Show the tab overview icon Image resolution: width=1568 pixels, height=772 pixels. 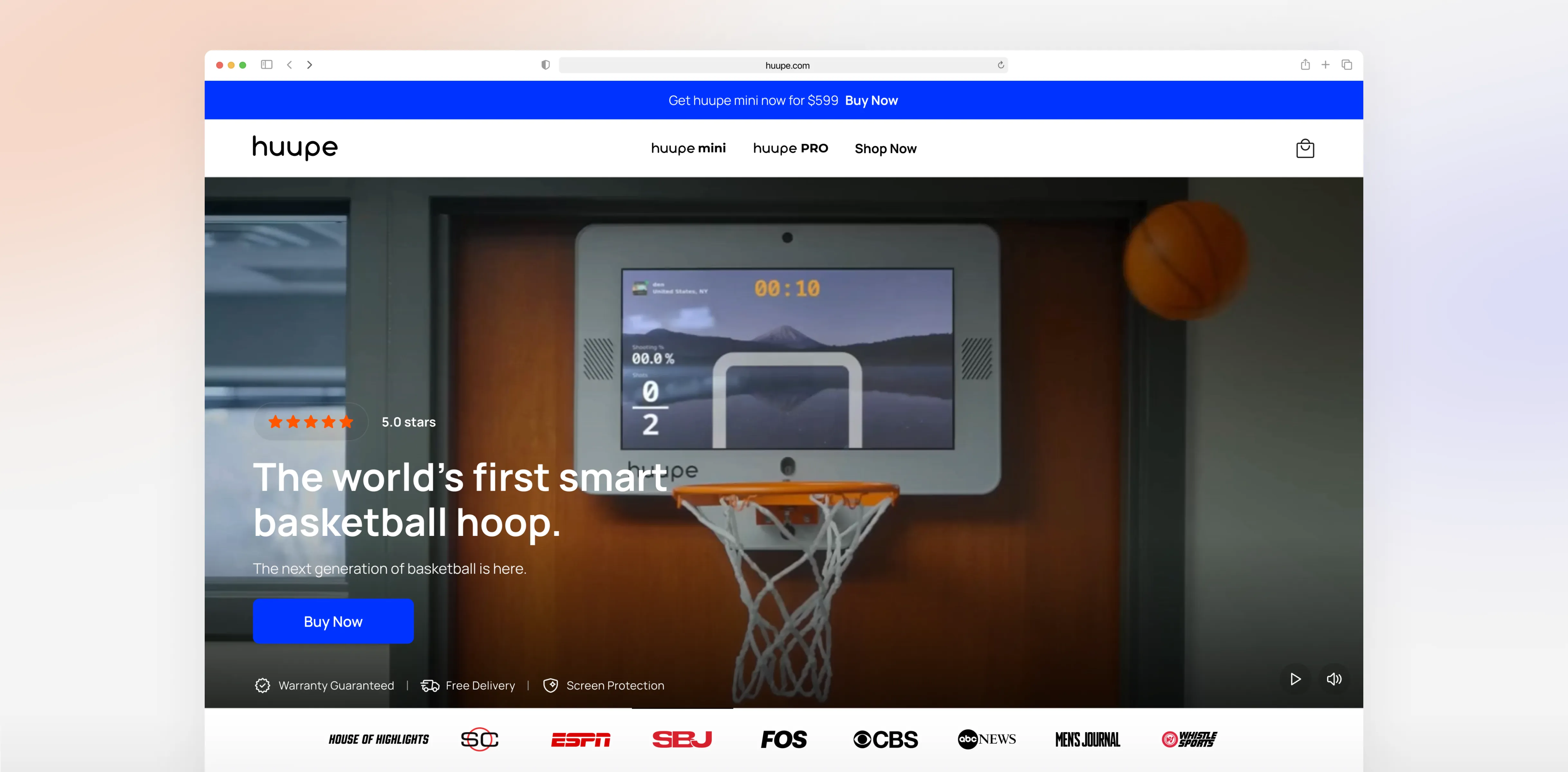coord(1347,64)
